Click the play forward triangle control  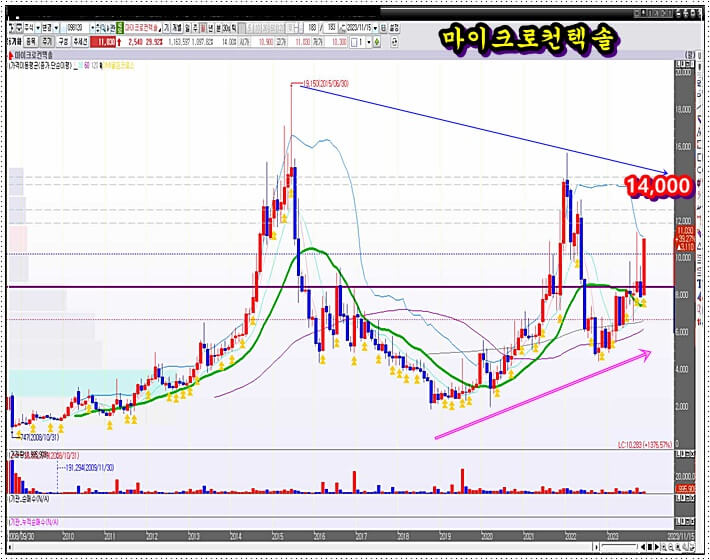click(x=657, y=547)
